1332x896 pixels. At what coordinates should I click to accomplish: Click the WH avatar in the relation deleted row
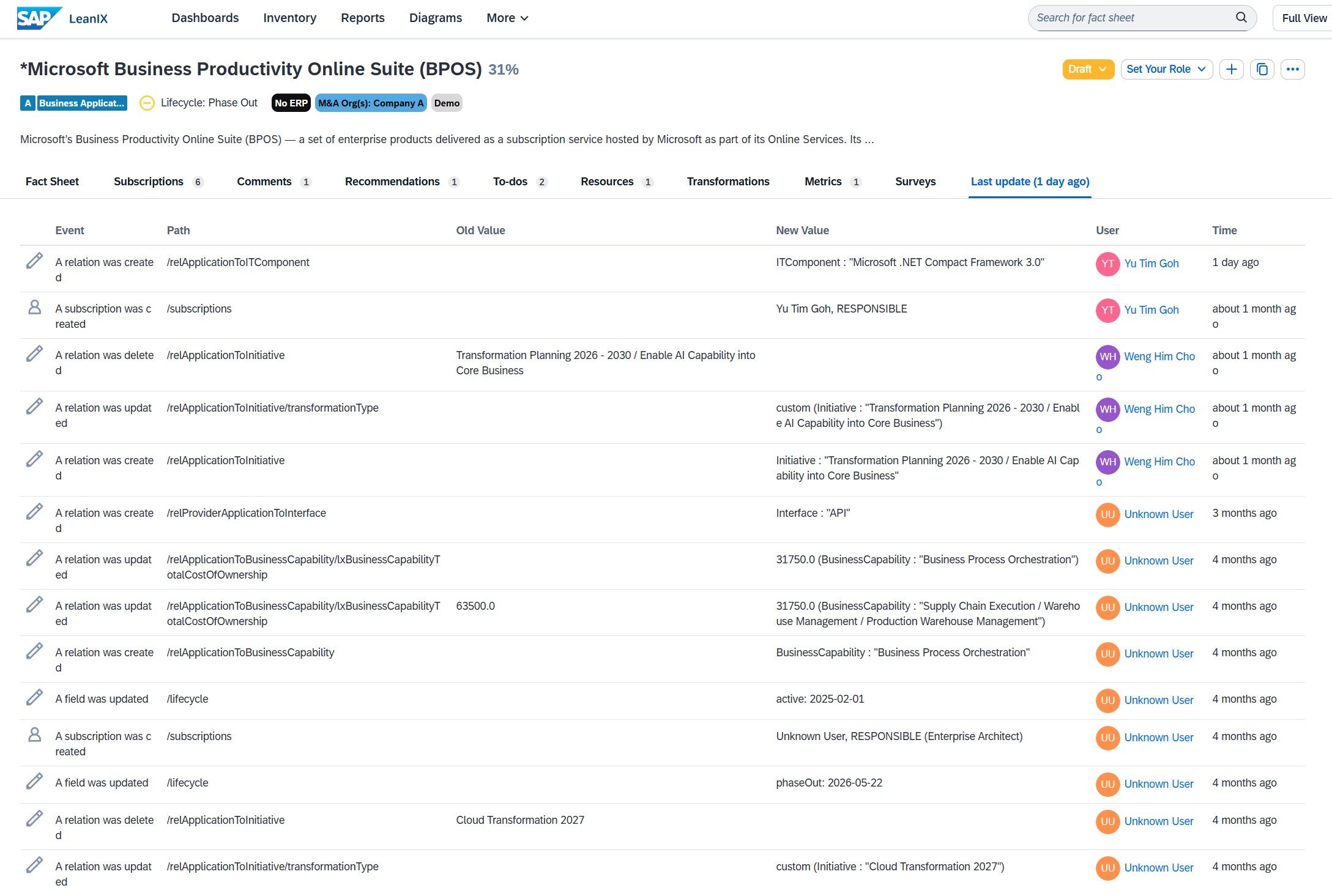point(1107,357)
